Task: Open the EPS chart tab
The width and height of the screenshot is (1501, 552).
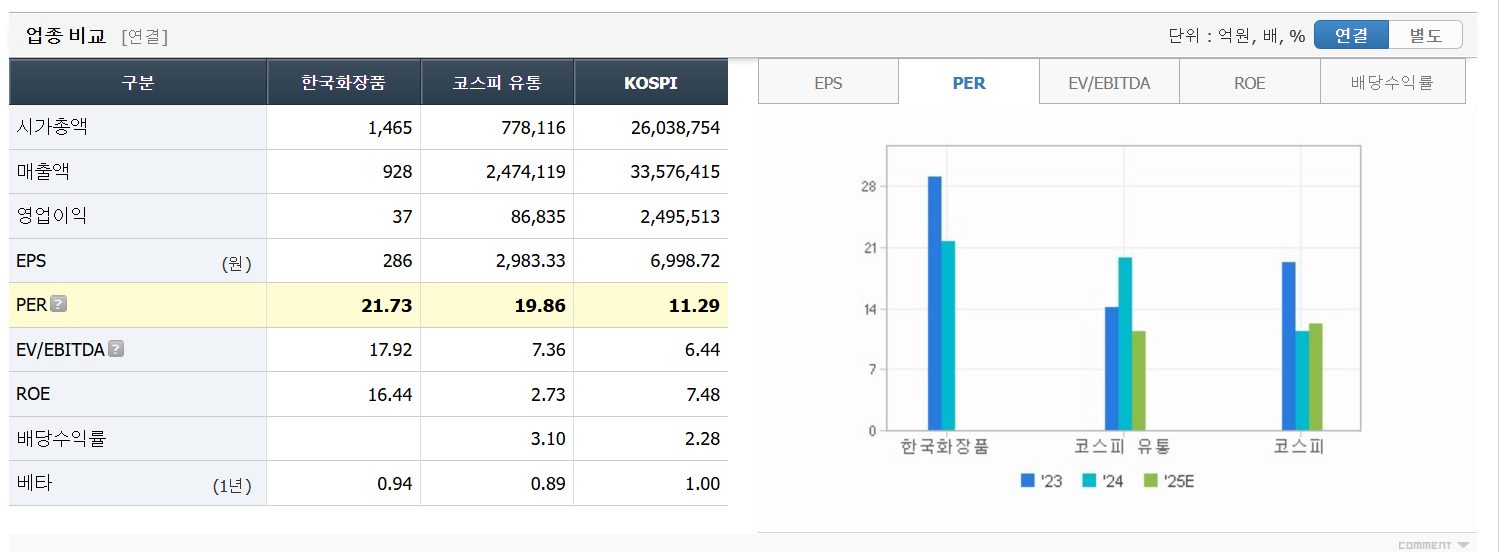Action: click(828, 82)
